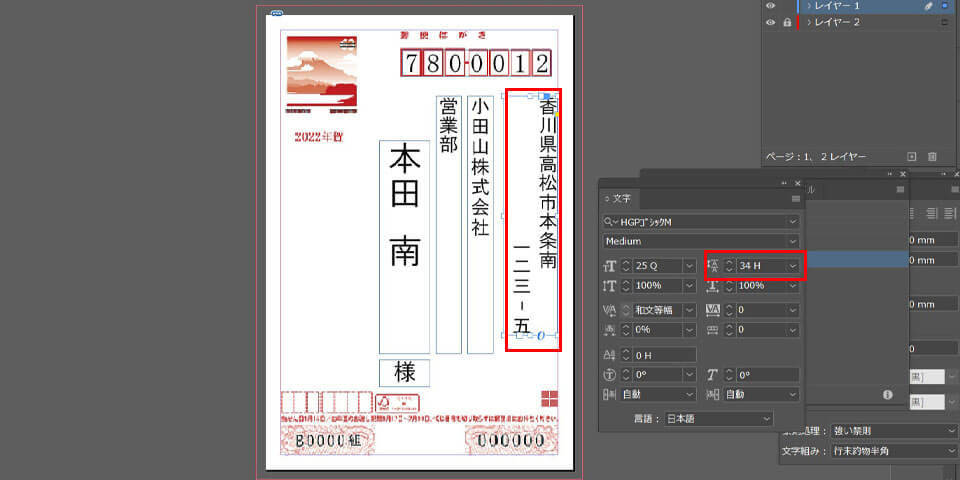This screenshot has height=480, width=960.
Task: Toggle visibility of レイヤー 2
Action: point(770,22)
